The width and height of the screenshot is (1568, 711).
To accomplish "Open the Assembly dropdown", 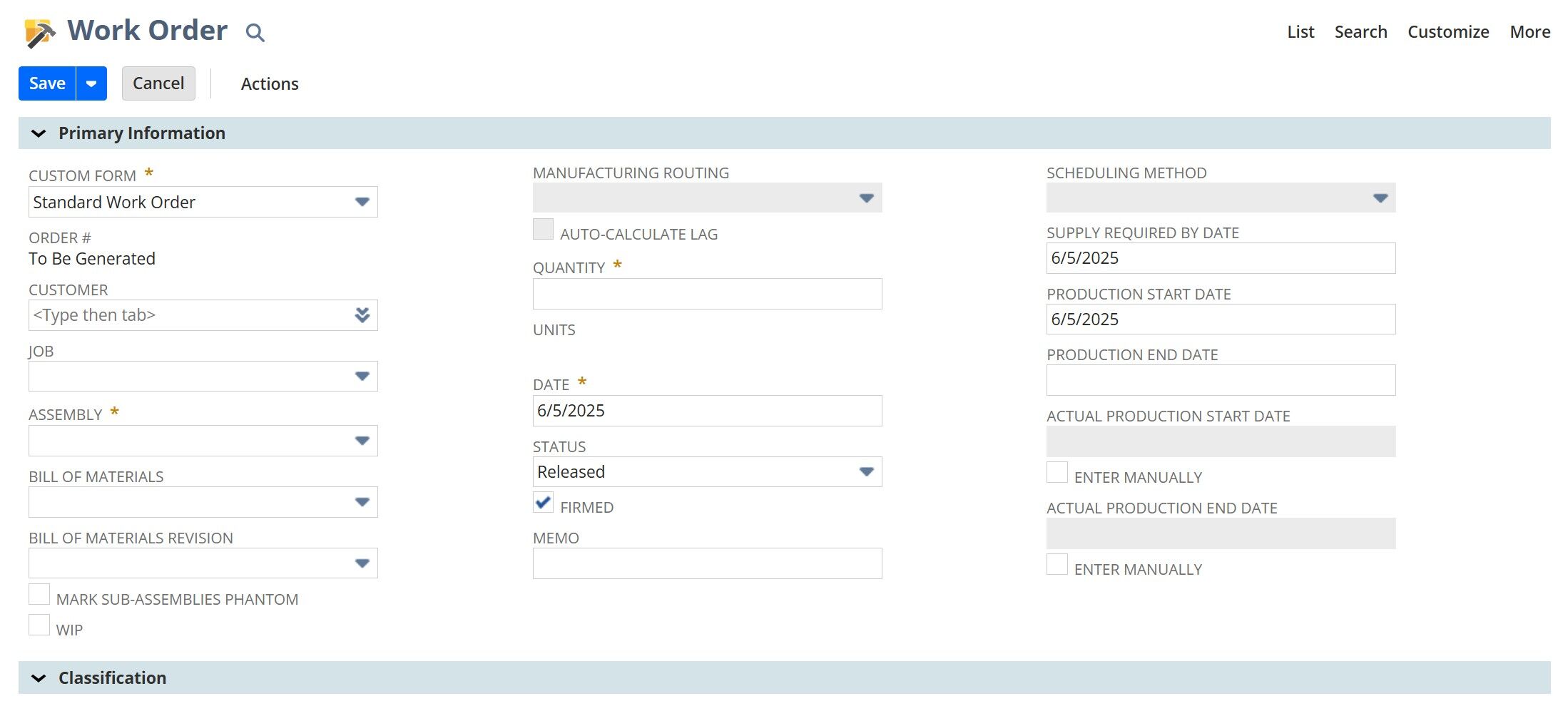I will tap(363, 440).
